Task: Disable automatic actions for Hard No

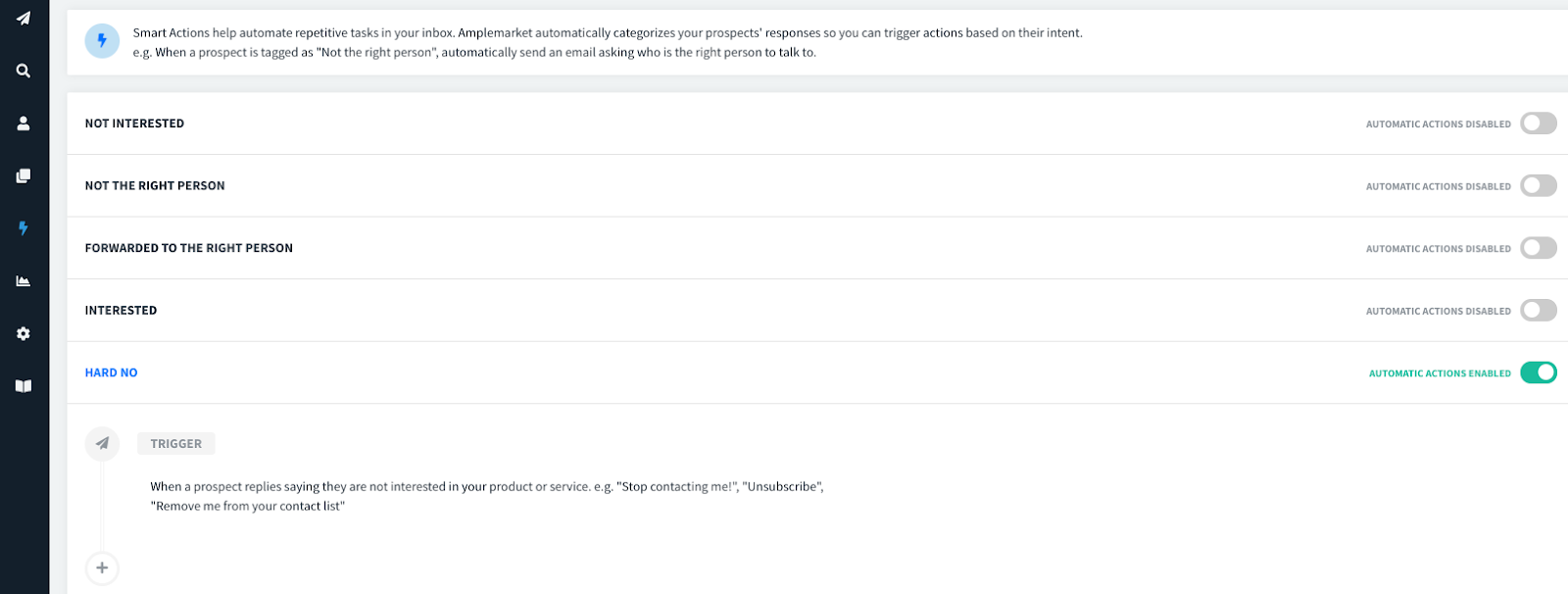Action: point(1539,372)
